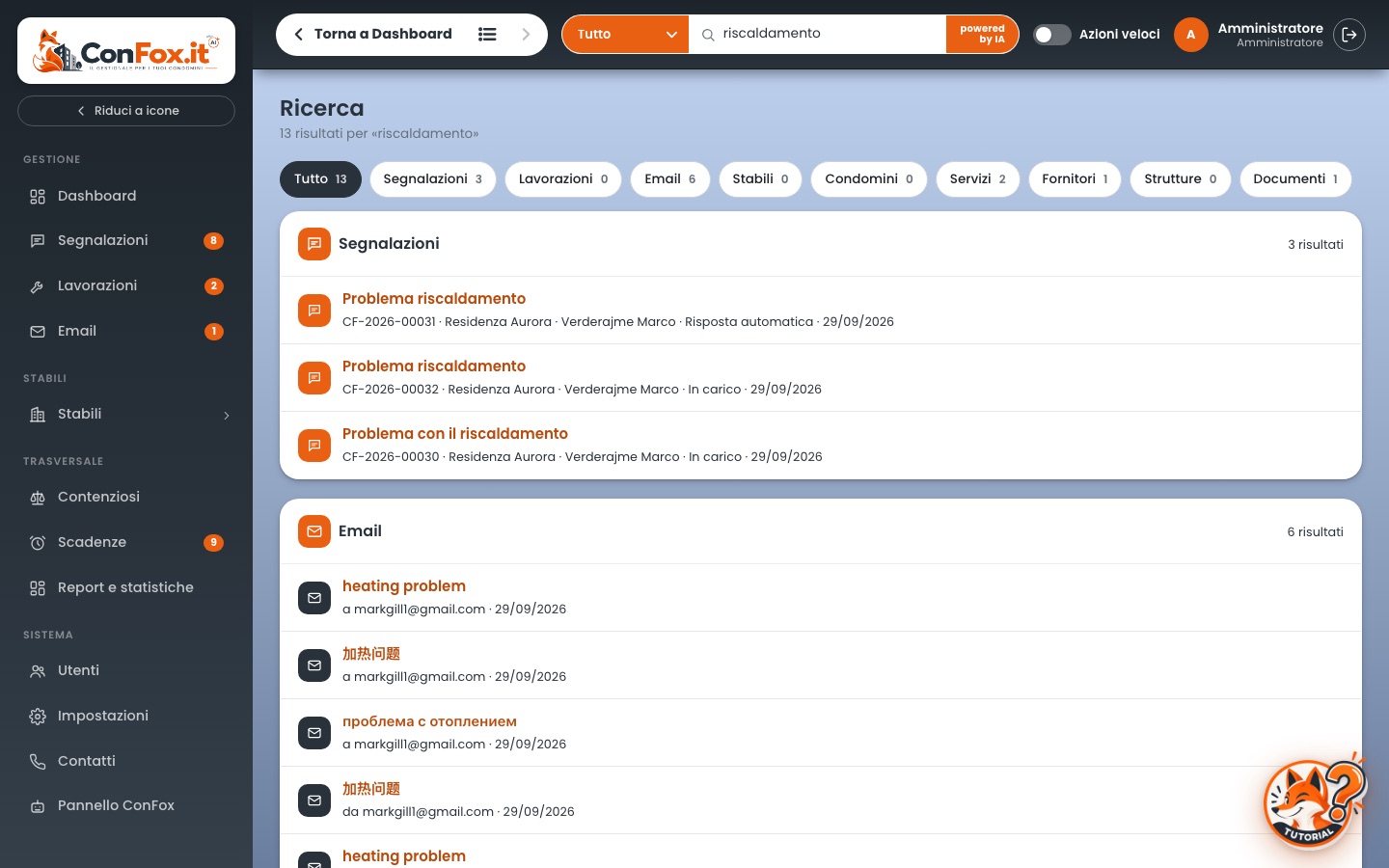Open the Tutto search scope dropdown
The image size is (1389, 868).
tap(625, 35)
